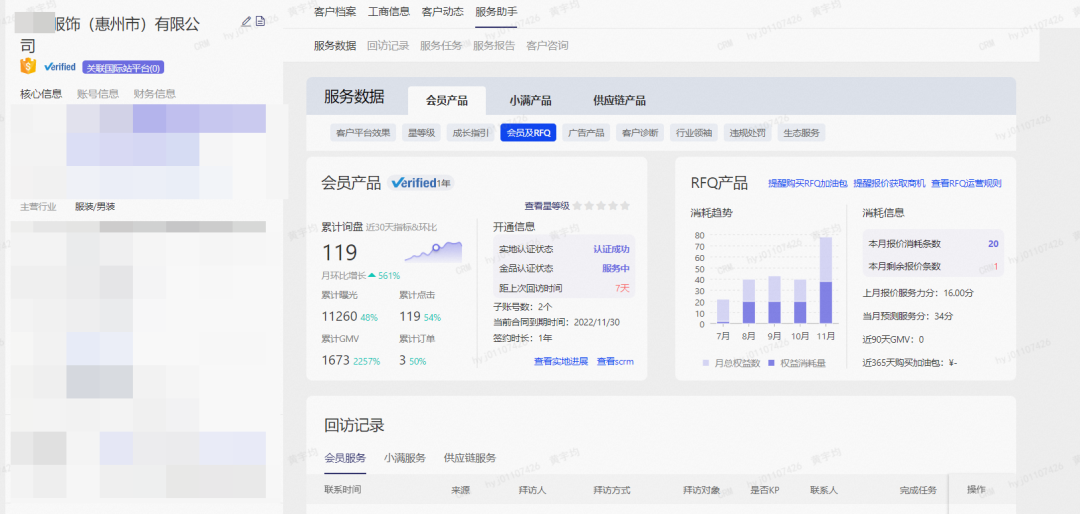
Task: Select the 服务助手 tab
Action: tap(496, 12)
